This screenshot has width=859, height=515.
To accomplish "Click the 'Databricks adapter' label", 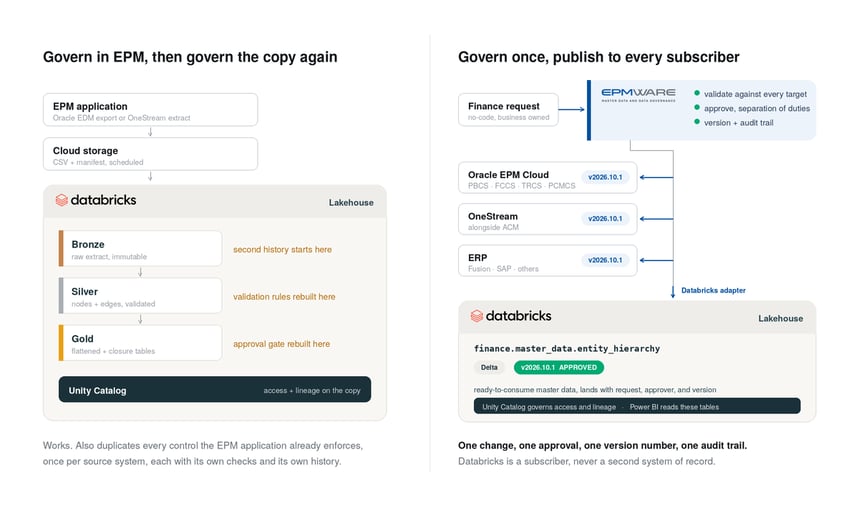I will pyautogui.click(x=713, y=290).
